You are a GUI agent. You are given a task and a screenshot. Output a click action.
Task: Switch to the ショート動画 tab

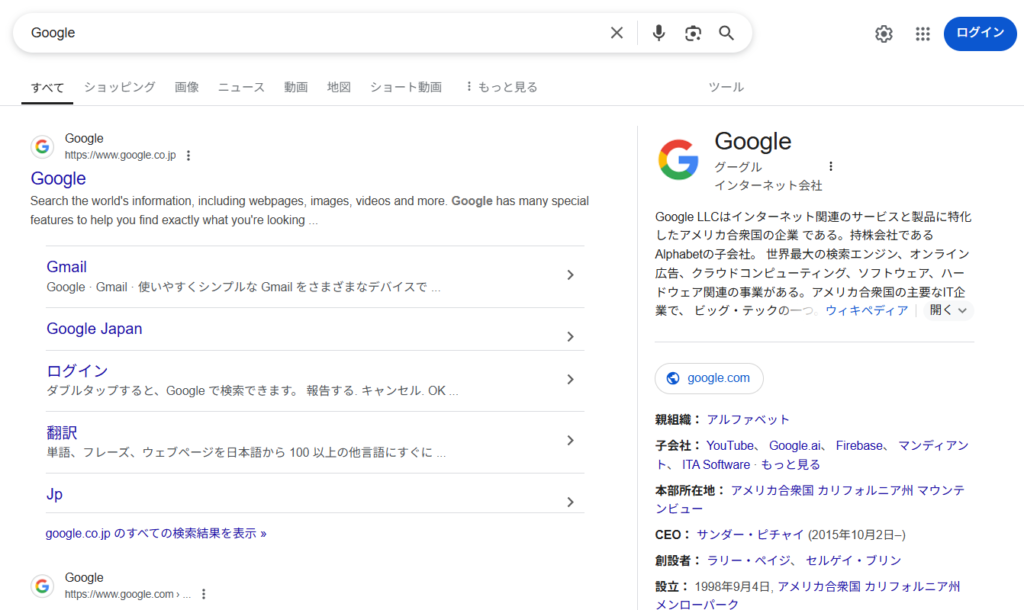(406, 87)
